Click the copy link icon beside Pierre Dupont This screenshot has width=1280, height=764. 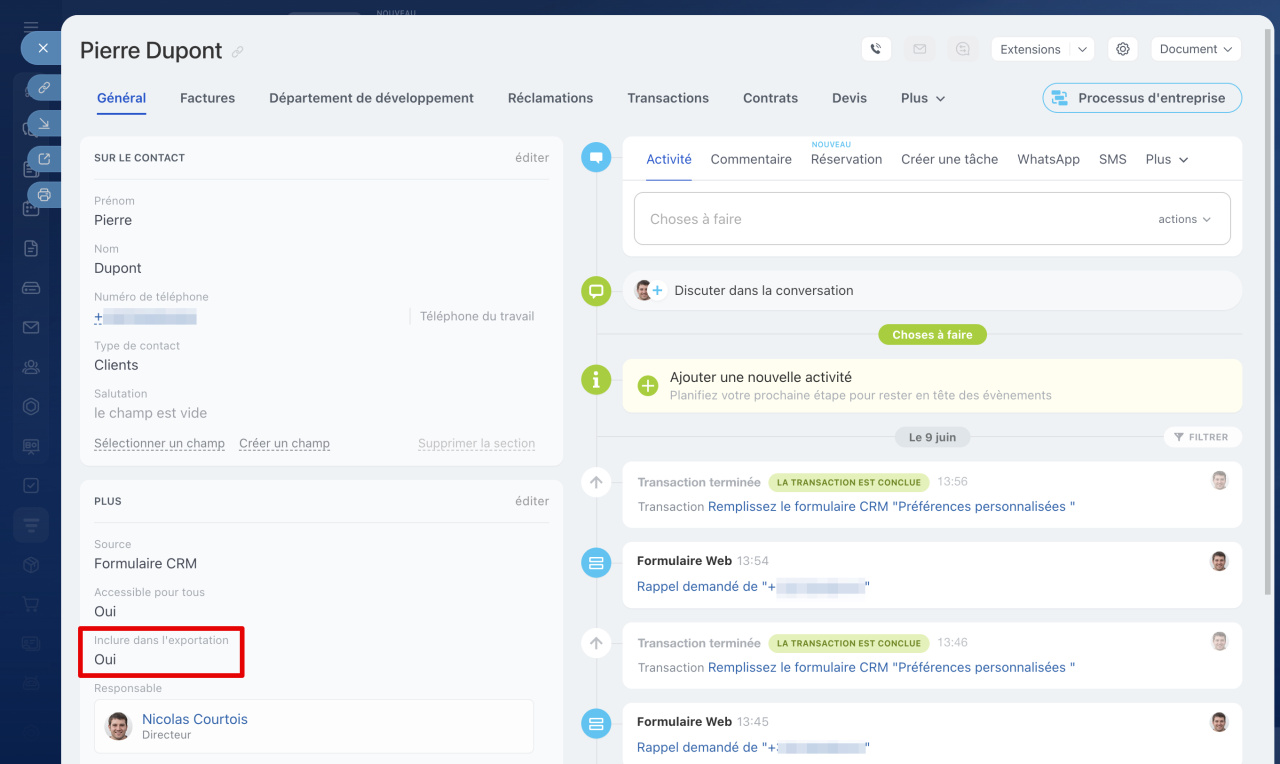pos(237,52)
